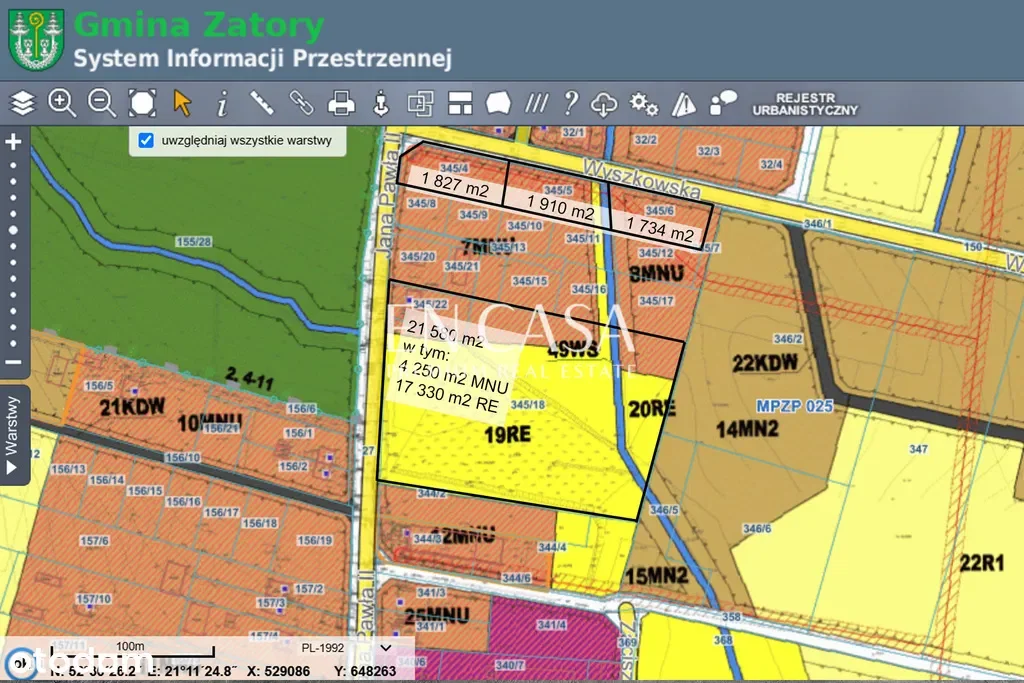Expand the Warstwy side panel
Screen dimensions: 1024x683
pyautogui.click(x=14, y=436)
